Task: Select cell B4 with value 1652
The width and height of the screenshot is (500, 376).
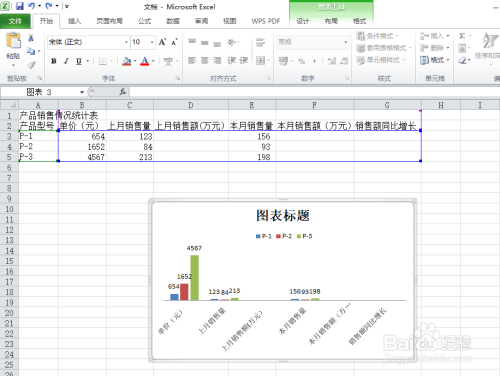Action: [x=82, y=147]
